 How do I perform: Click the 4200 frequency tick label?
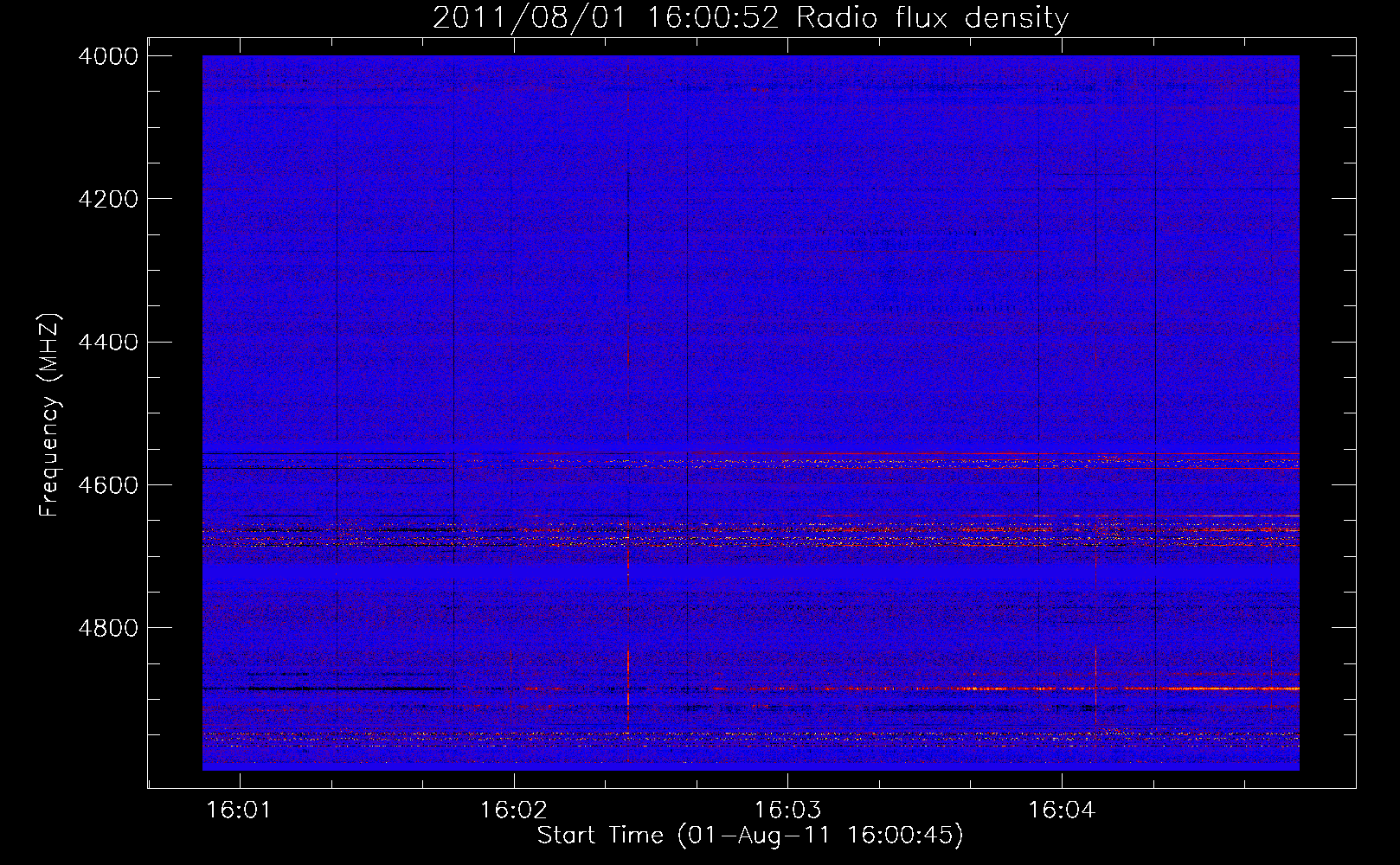pyautogui.click(x=107, y=199)
